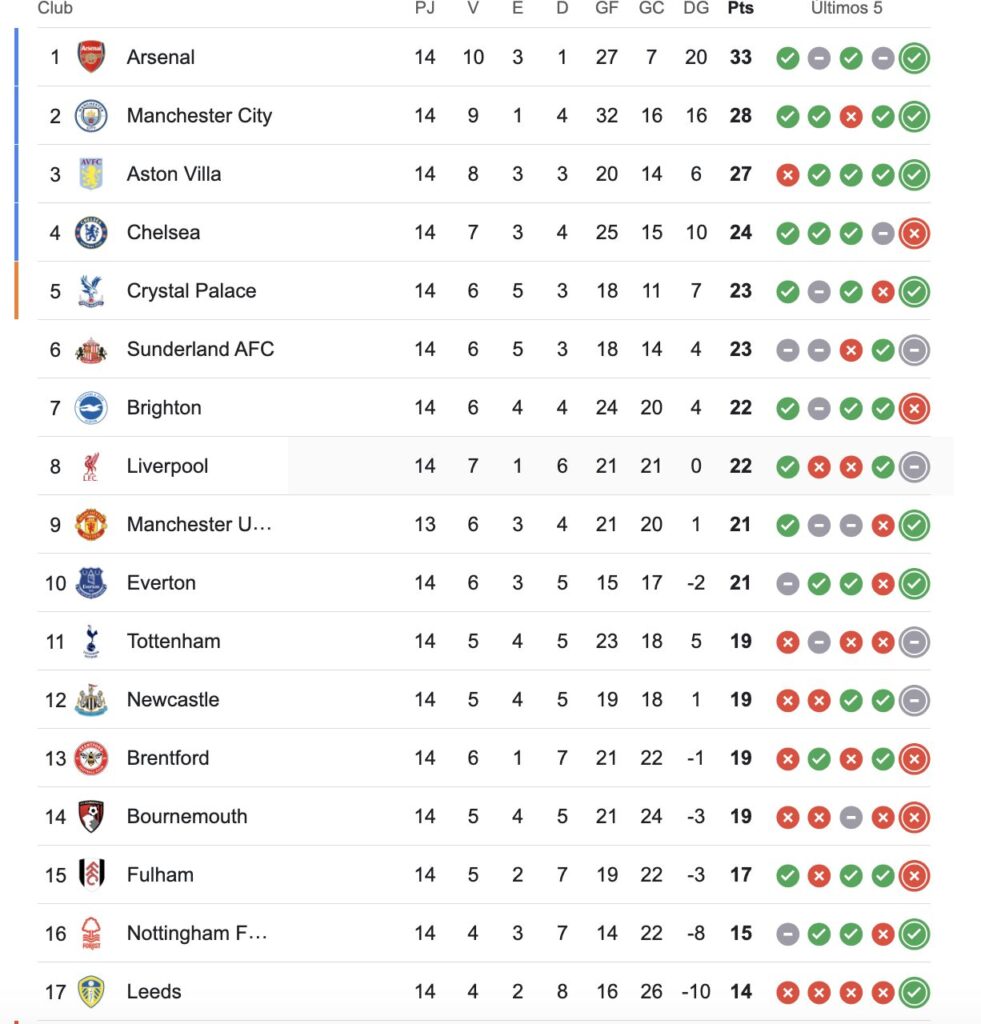The width and height of the screenshot is (981, 1024).
Task: Open the Newcastle team name link
Action: click(173, 700)
